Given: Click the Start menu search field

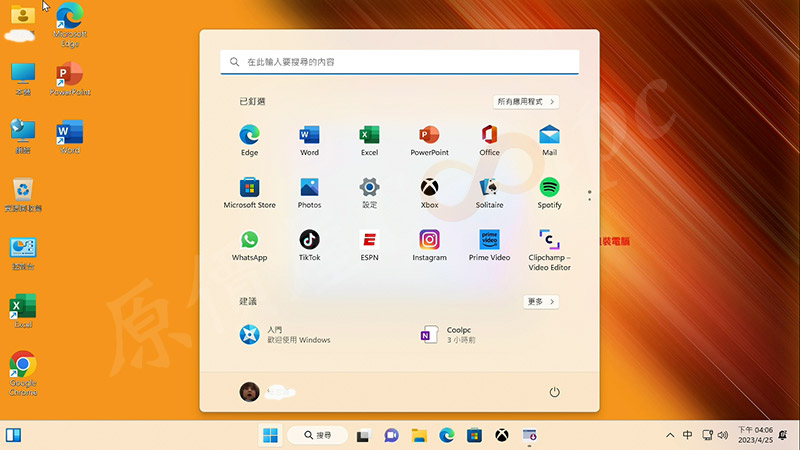Looking at the screenshot, I should (399, 62).
